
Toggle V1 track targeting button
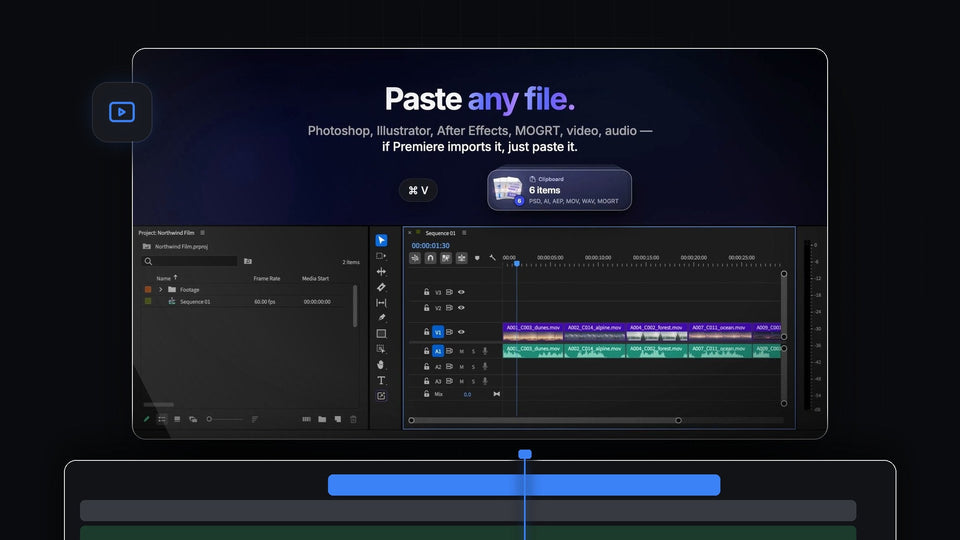438,332
